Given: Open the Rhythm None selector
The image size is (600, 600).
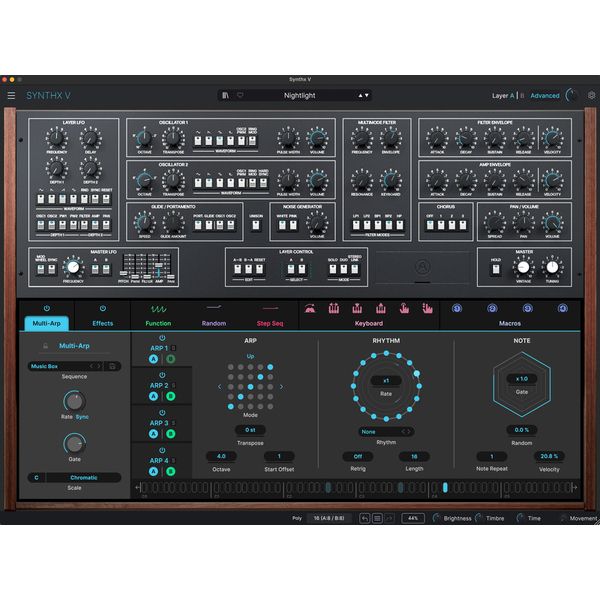Looking at the screenshot, I should (x=386, y=432).
